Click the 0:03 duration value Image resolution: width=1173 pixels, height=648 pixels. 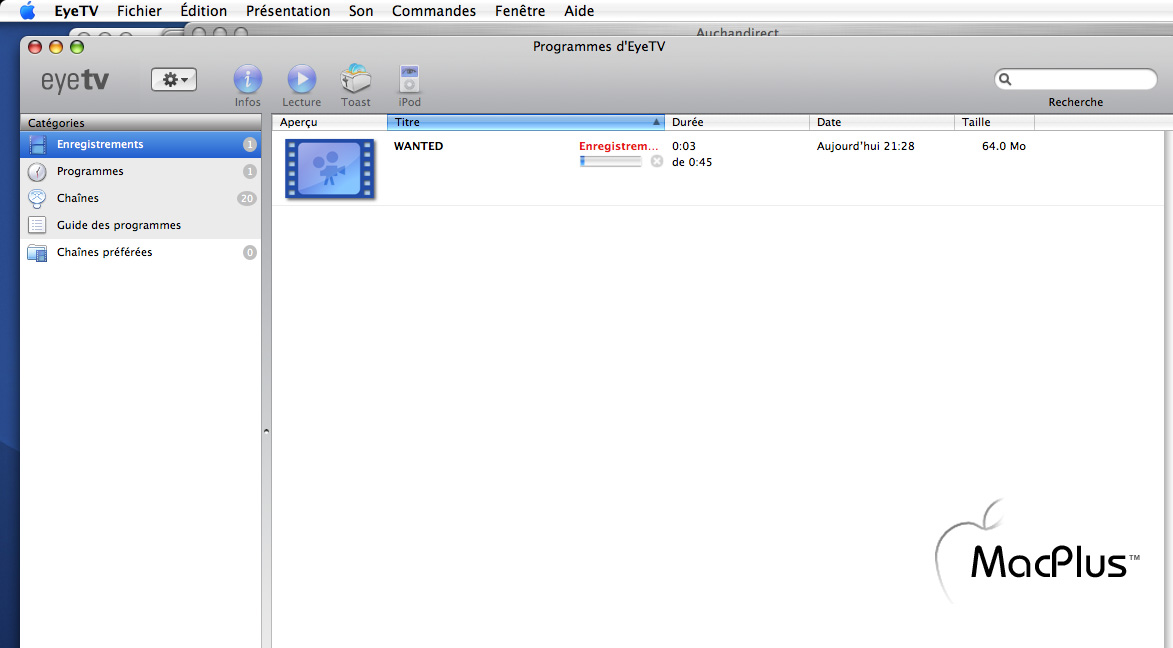(x=684, y=146)
